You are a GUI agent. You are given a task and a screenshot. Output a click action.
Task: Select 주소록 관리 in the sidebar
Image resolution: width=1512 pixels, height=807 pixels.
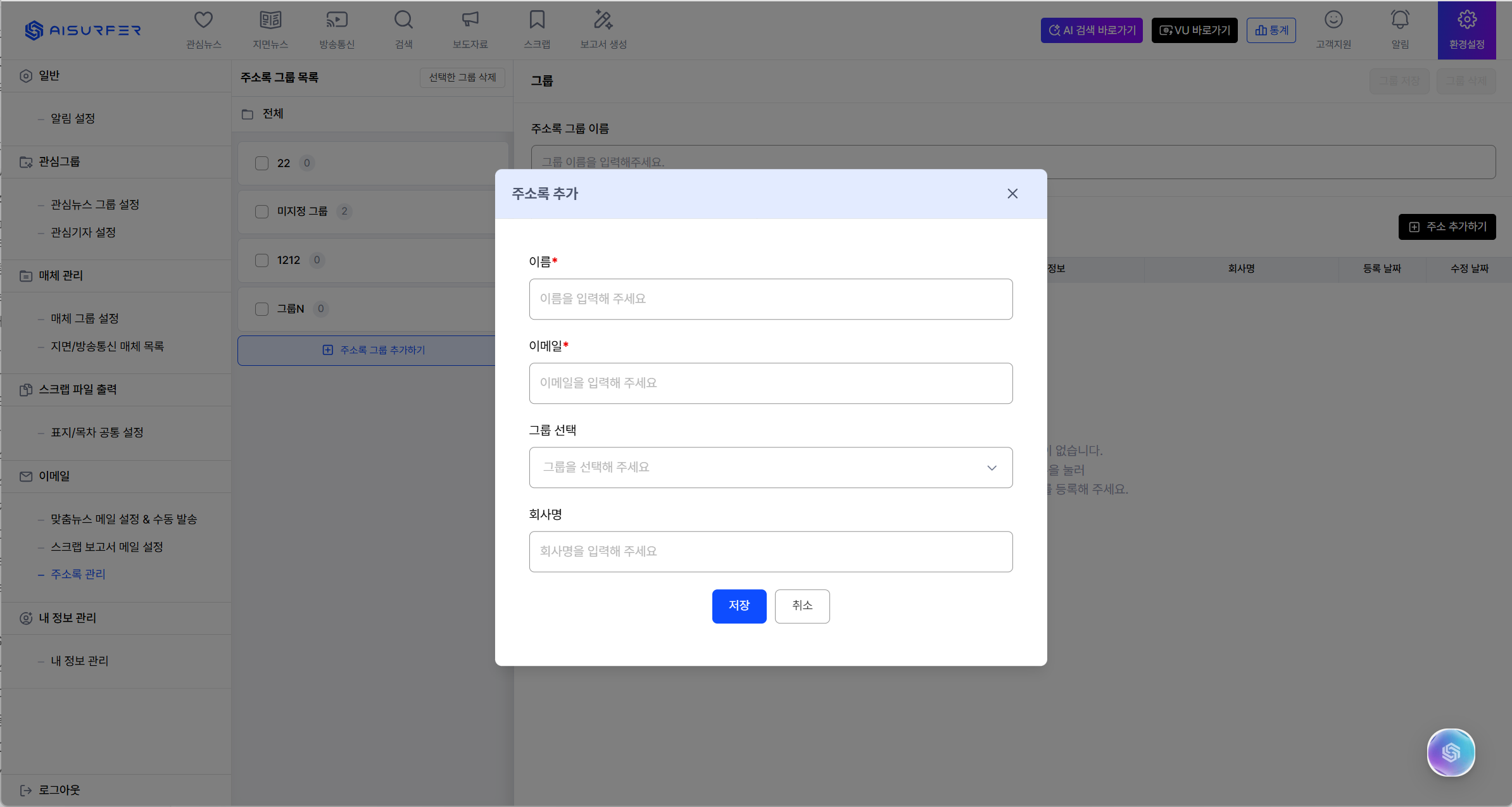pyautogui.click(x=78, y=574)
